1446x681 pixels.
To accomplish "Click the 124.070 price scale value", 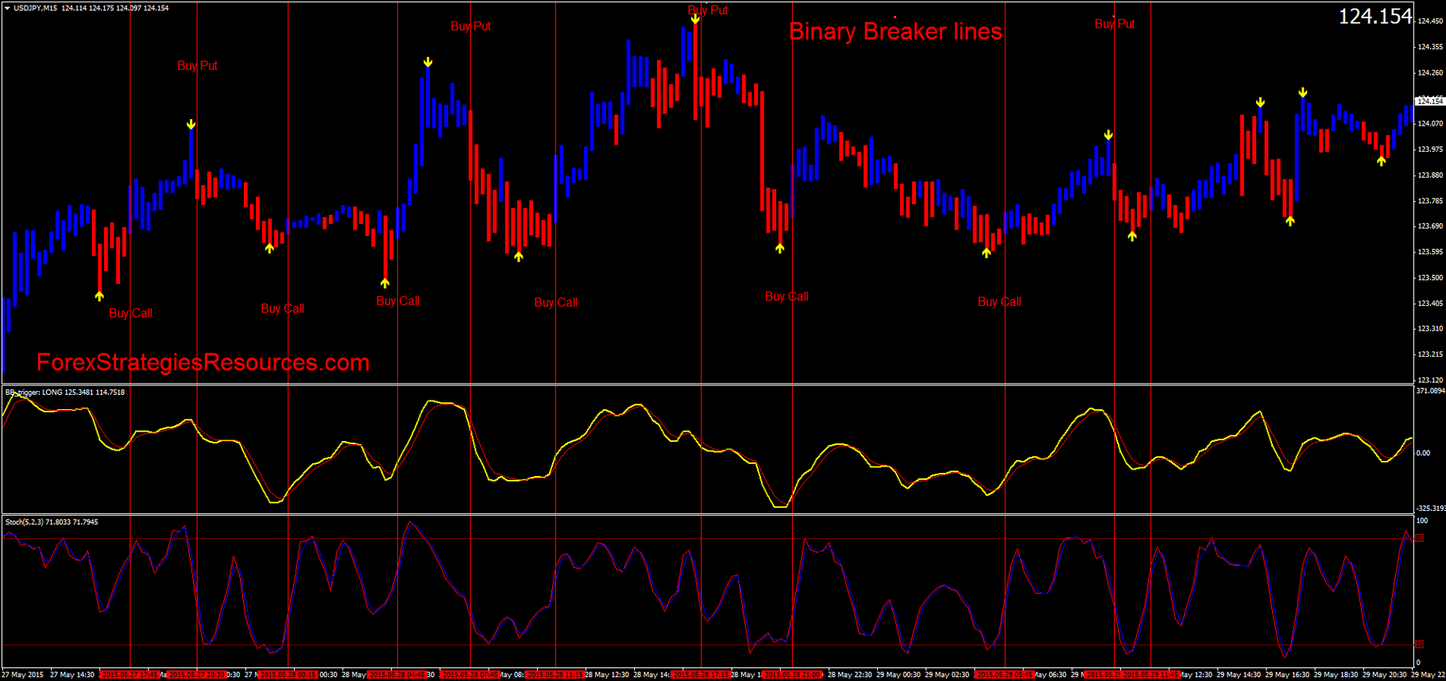I will [1430, 123].
